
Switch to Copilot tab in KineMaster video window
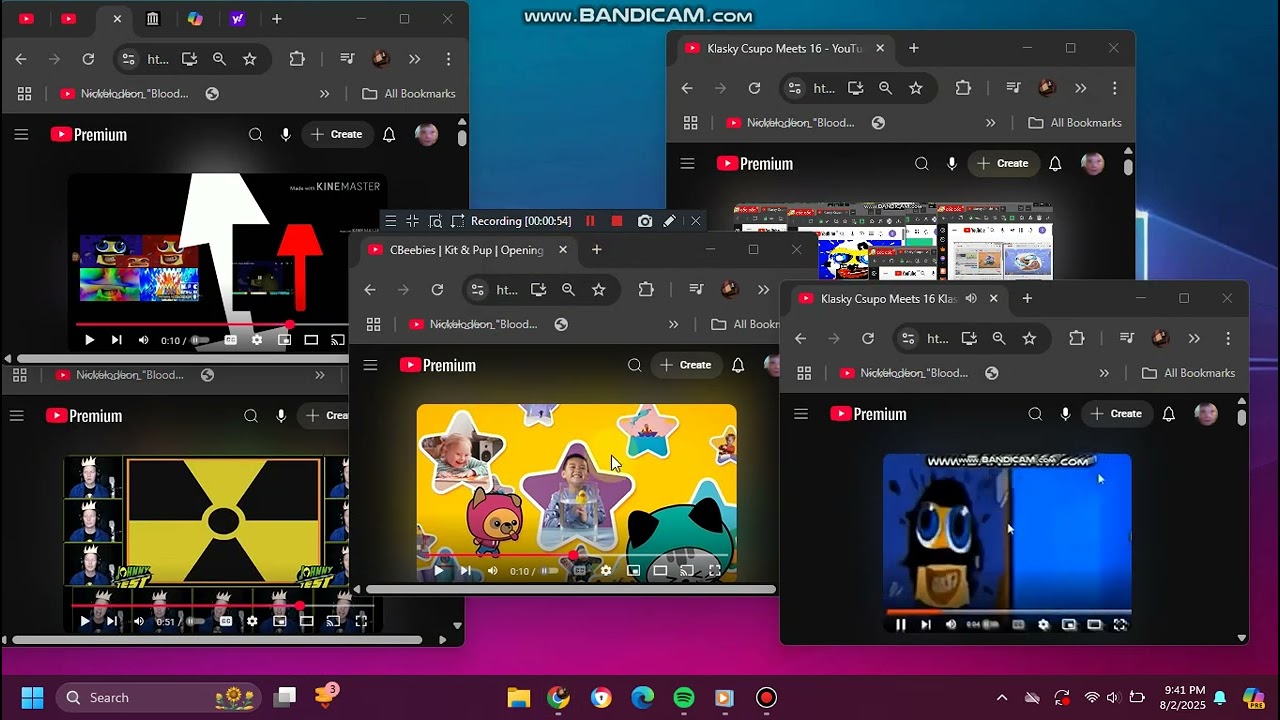[x=195, y=19]
